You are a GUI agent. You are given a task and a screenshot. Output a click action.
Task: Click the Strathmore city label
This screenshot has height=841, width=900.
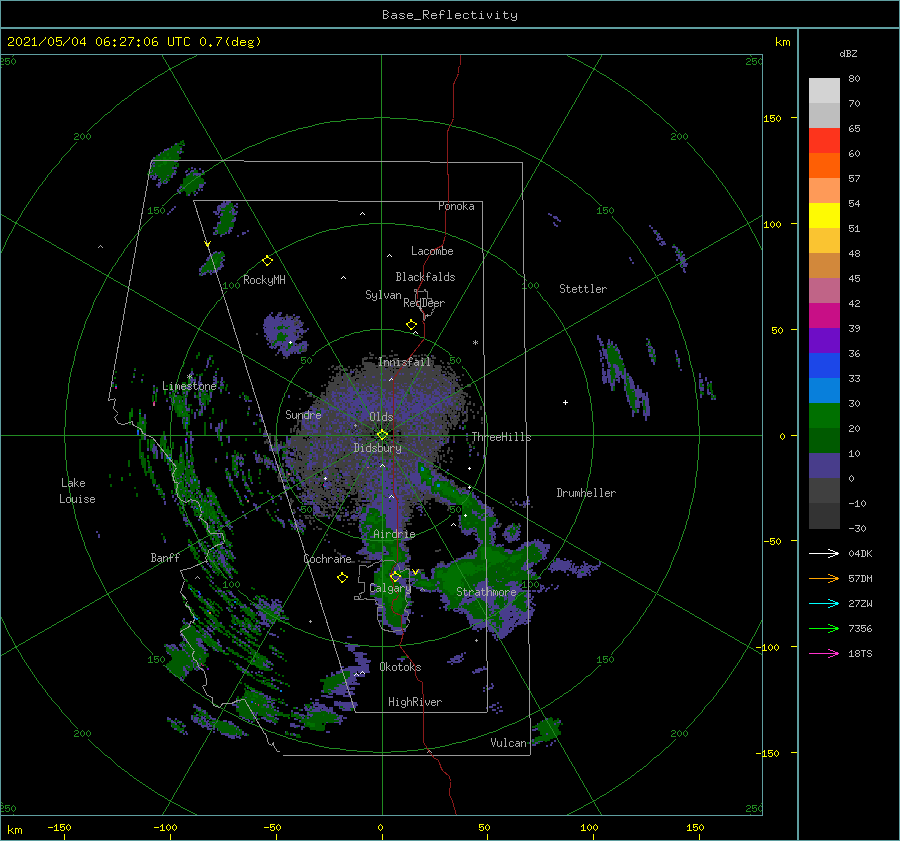point(486,592)
